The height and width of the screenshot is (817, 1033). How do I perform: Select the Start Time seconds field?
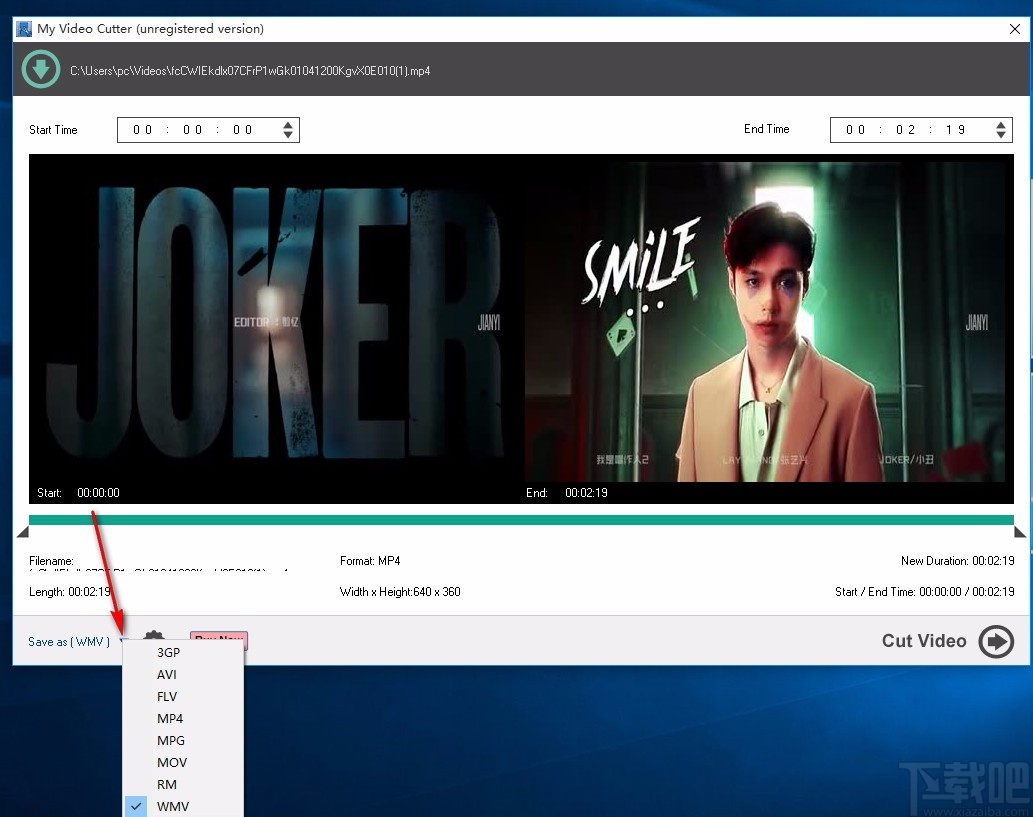point(242,130)
